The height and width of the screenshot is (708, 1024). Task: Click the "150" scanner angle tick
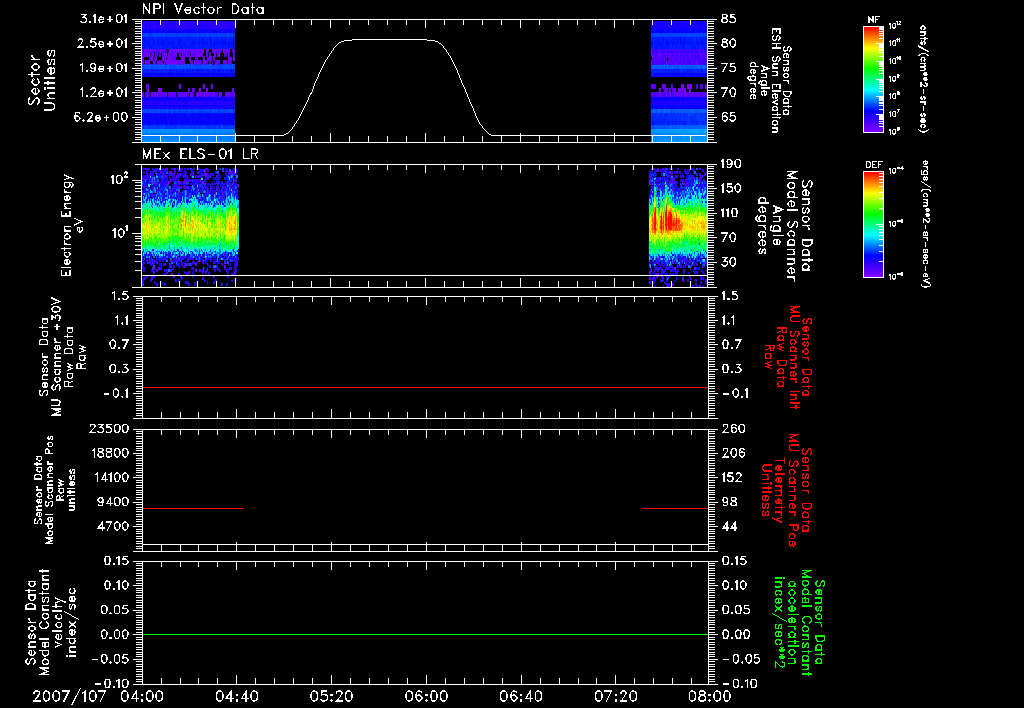coord(731,188)
